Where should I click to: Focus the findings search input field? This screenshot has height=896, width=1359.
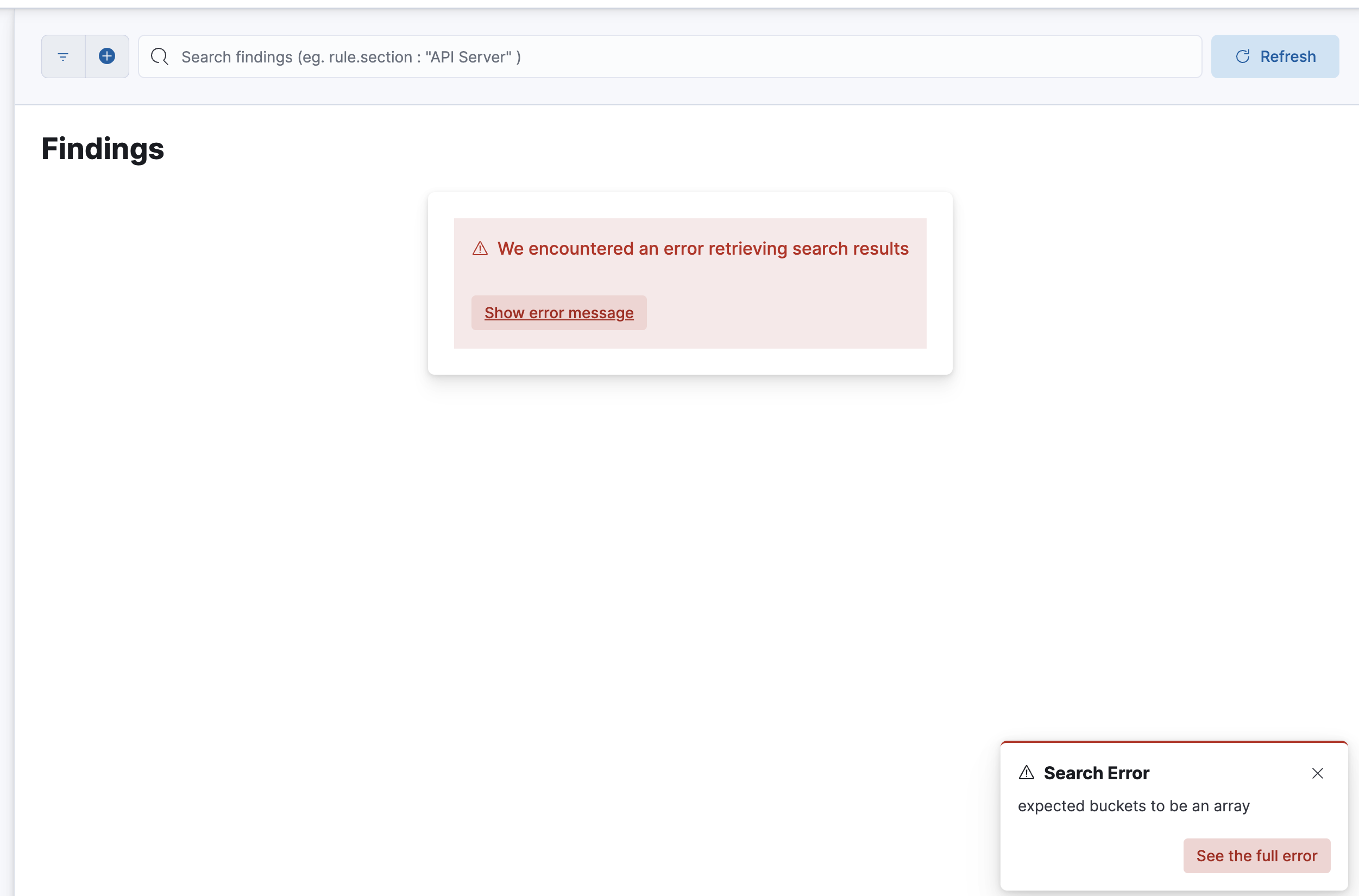[628, 56]
